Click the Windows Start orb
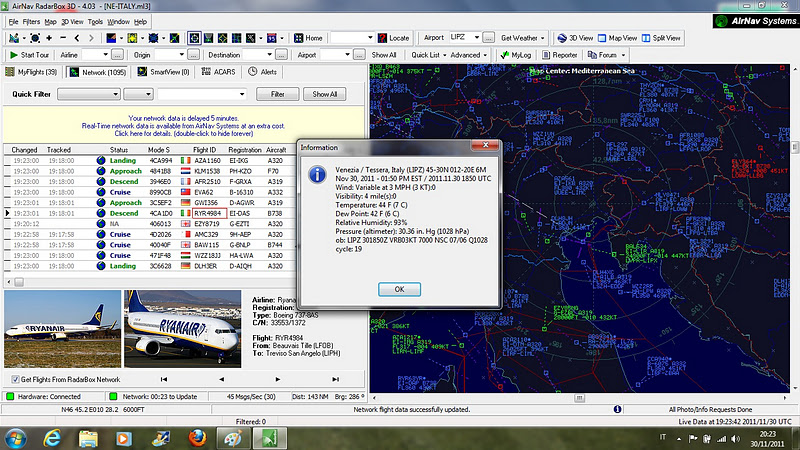This screenshot has height=450, width=800. pos(15,438)
